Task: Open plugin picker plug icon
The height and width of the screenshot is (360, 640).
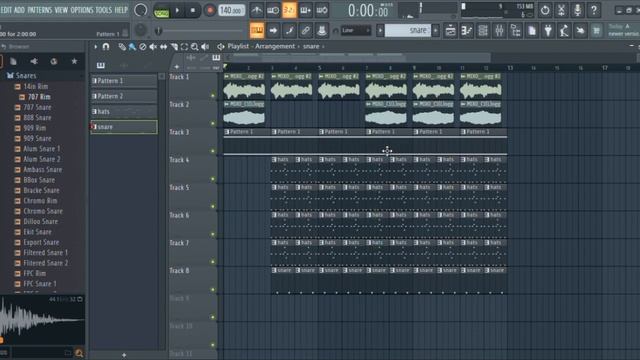Action: (548, 30)
